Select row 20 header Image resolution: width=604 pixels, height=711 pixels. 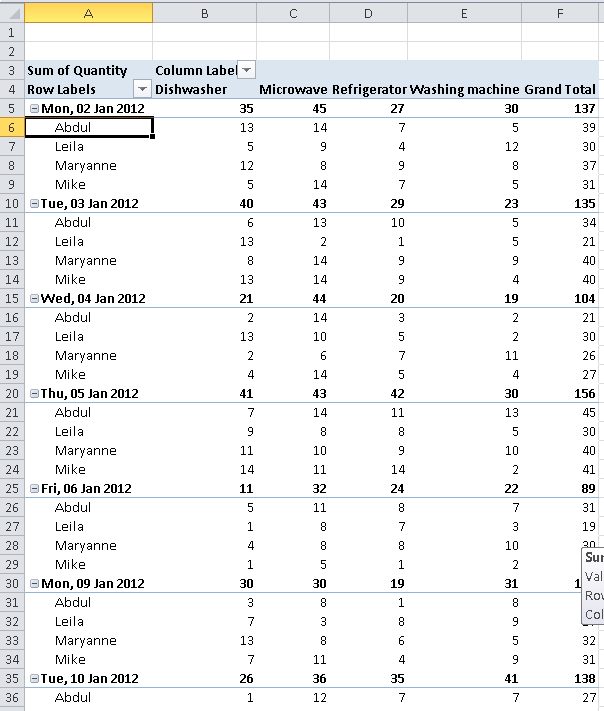pyautogui.click(x=12, y=394)
